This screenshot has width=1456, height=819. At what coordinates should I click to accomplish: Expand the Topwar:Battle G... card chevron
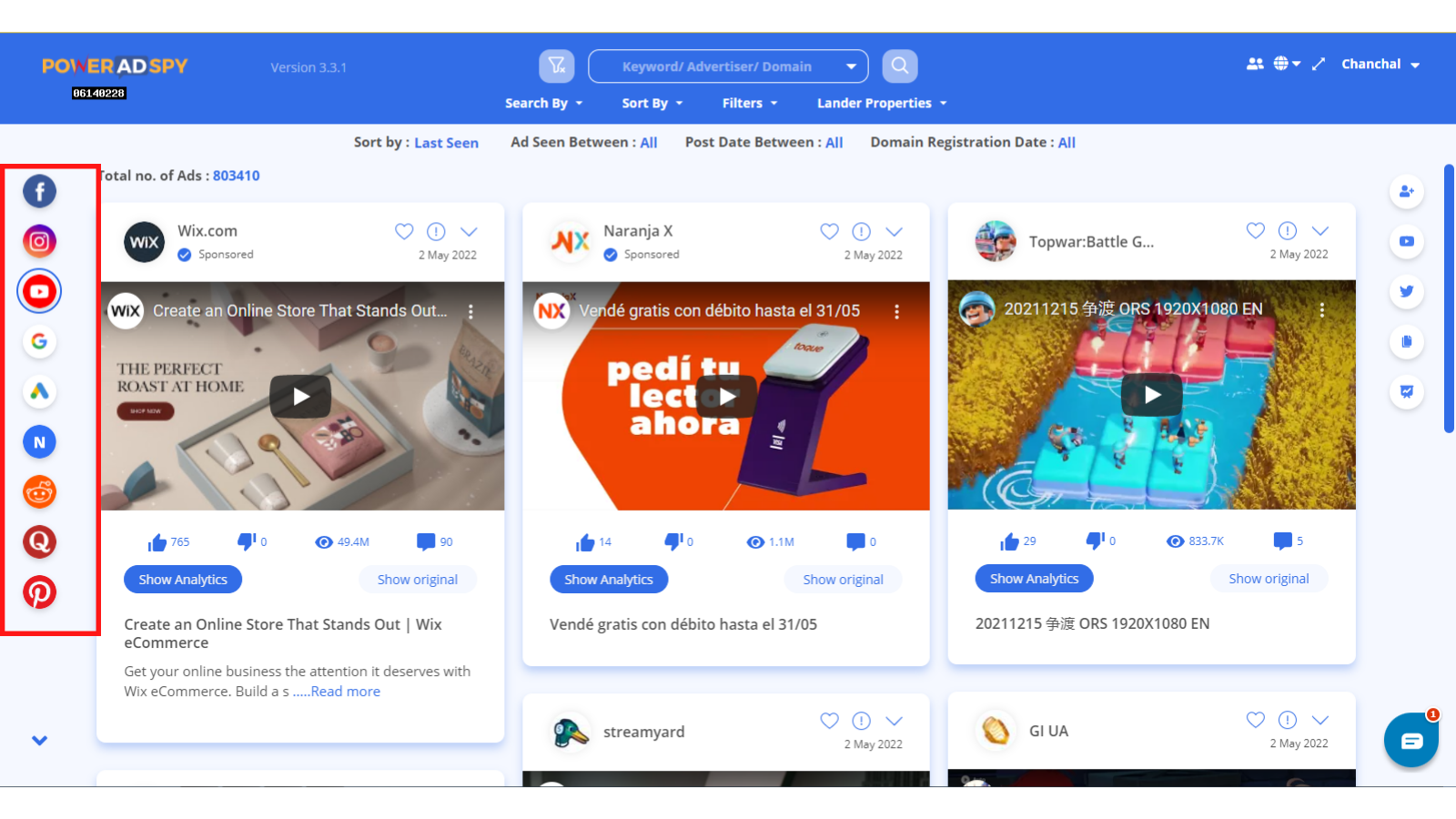pyautogui.click(x=1320, y=230)
